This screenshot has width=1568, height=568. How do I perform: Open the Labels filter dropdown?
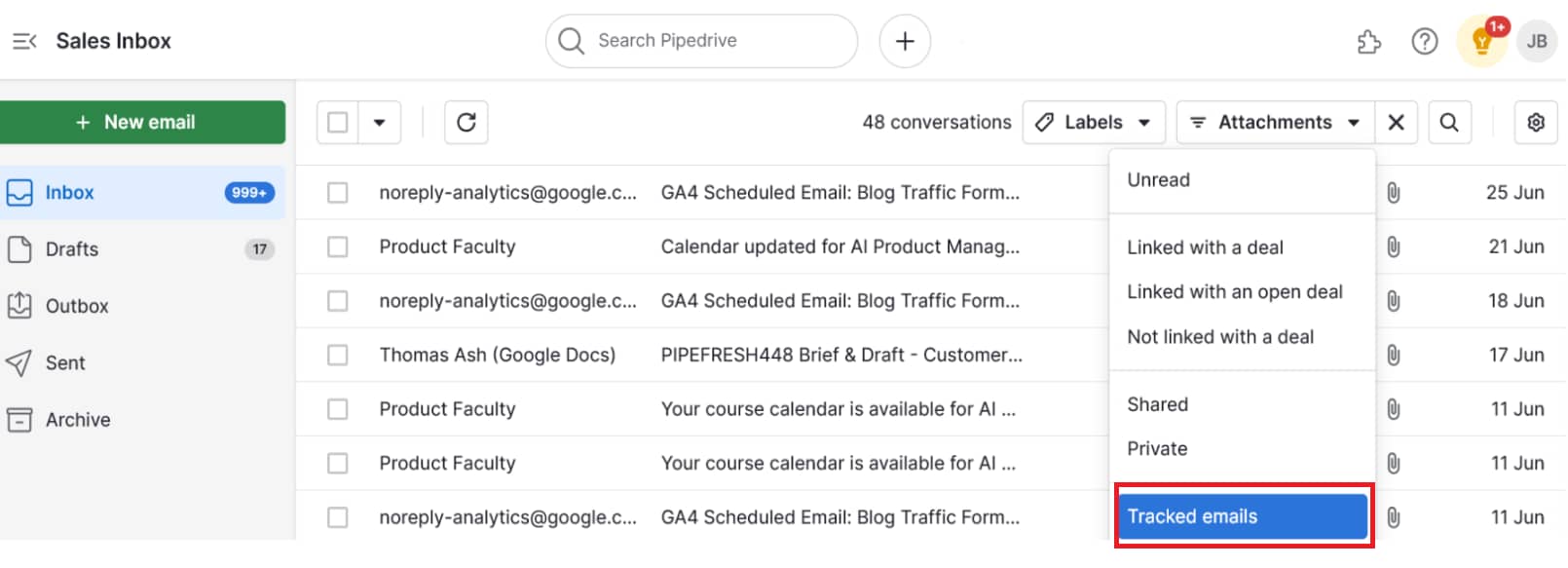[1093, 122]
